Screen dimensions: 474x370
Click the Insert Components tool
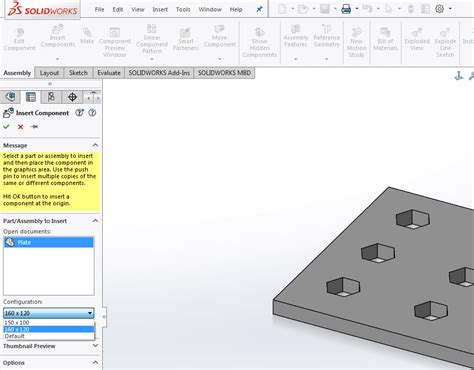point(58,36)
